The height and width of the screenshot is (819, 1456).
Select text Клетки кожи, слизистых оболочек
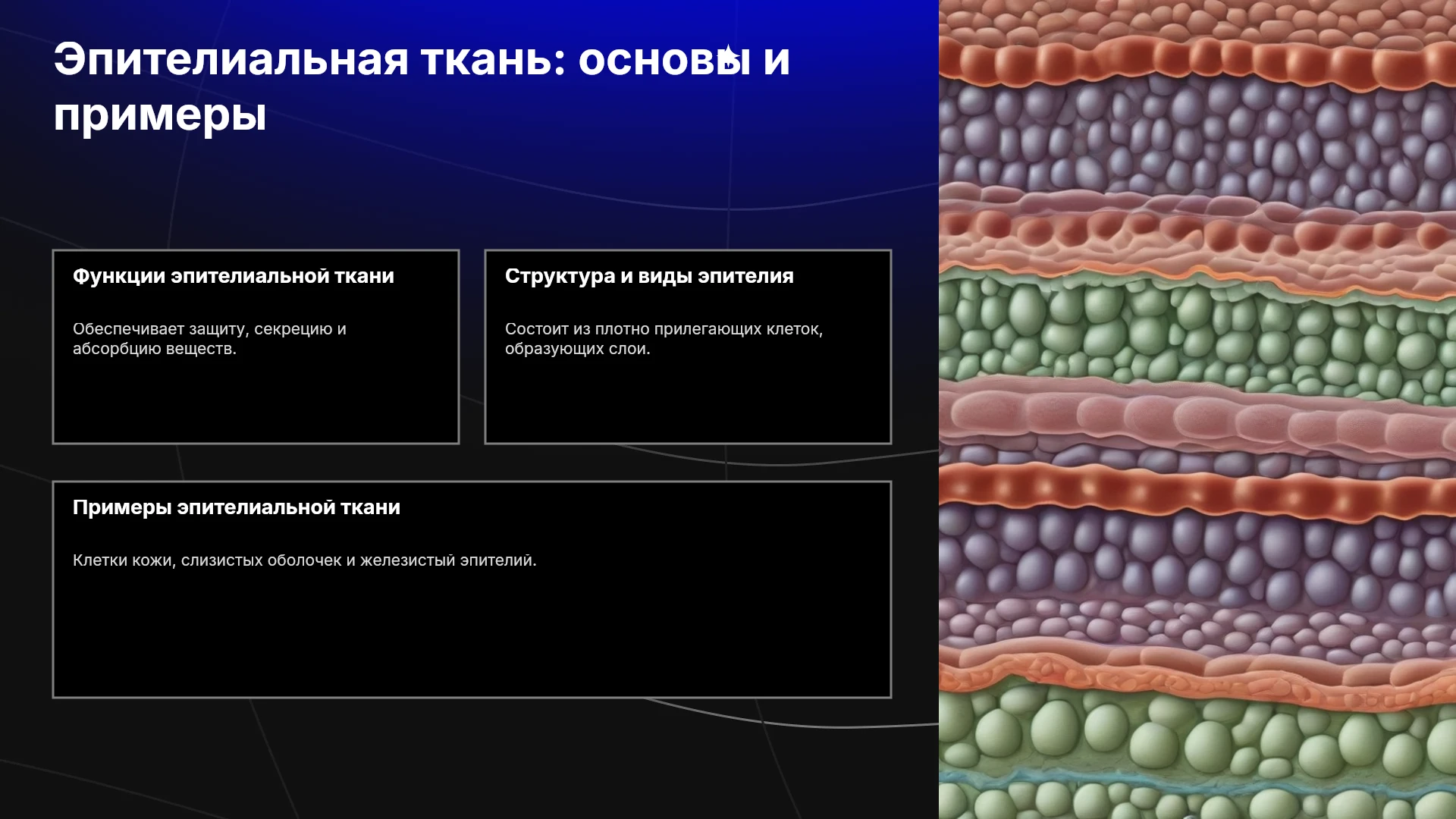click(x=207, y=560)
